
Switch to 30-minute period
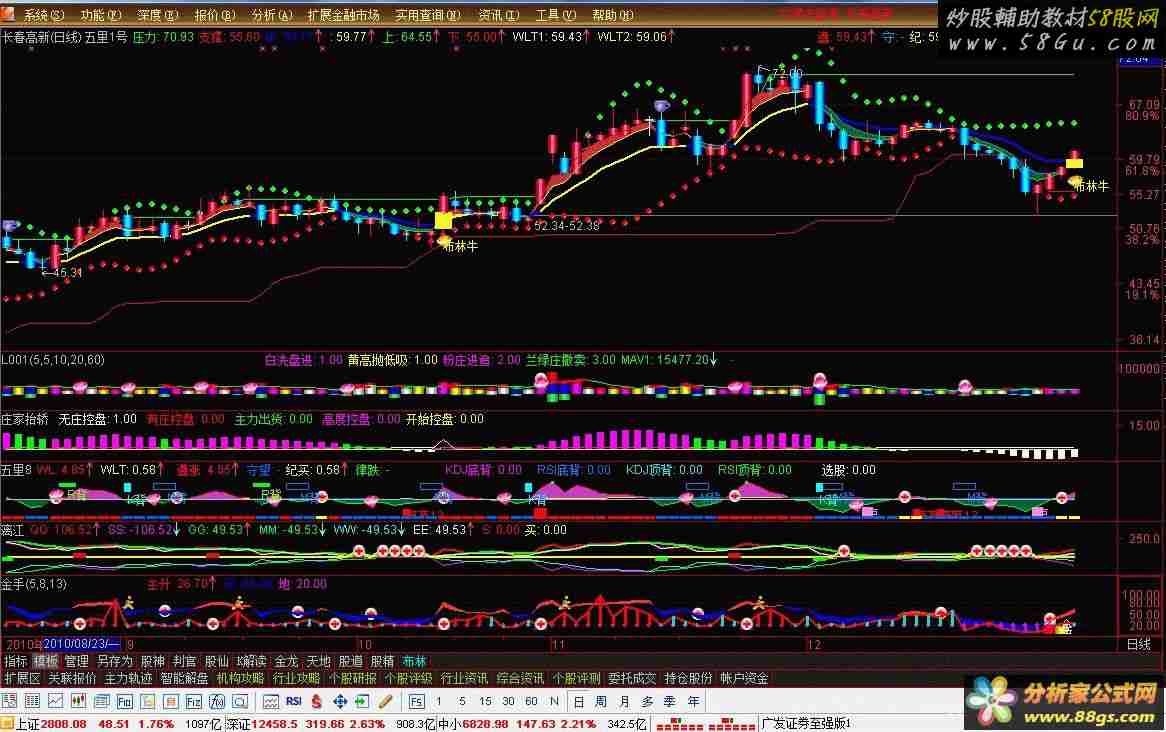[x=508, y=701]
